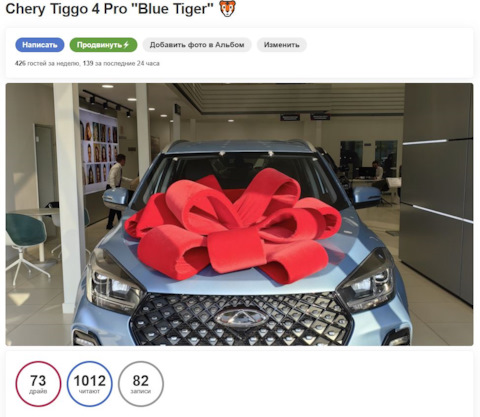Image resolution: width=480 pixels, height=417 pixels.
Task: Click the Chery Tiggo 4 Pro title
Action: click(109, 9)
